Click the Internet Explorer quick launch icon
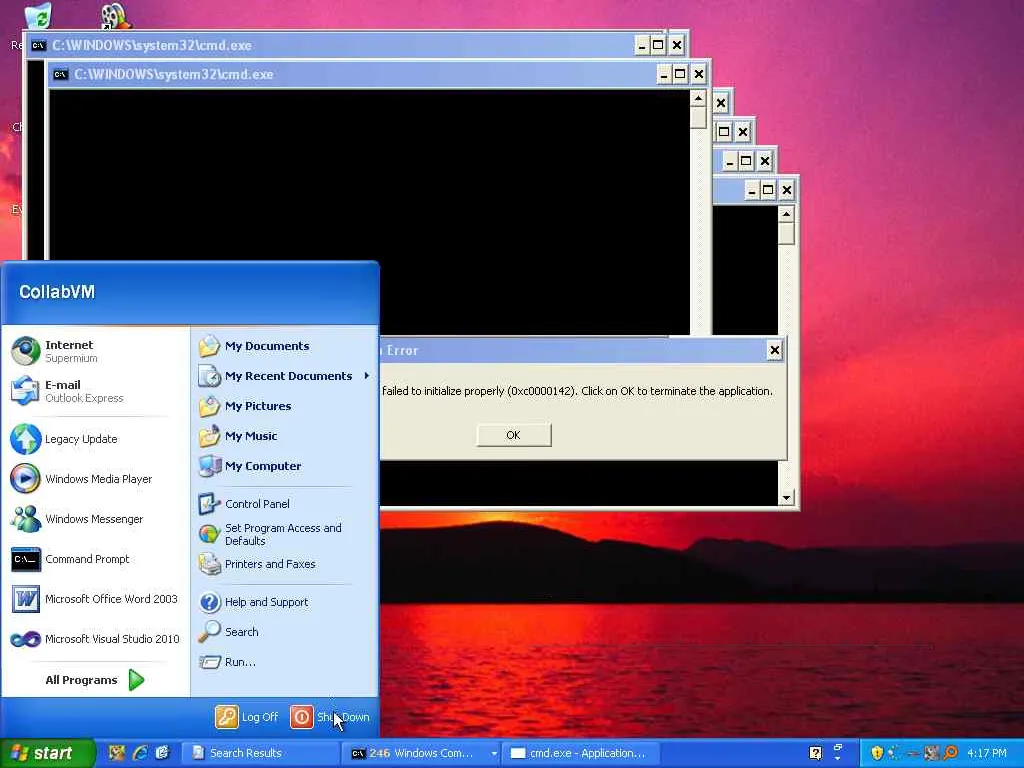Image resolution: width=1024 pixels, height=768 pixels. [x=140, y=753]
